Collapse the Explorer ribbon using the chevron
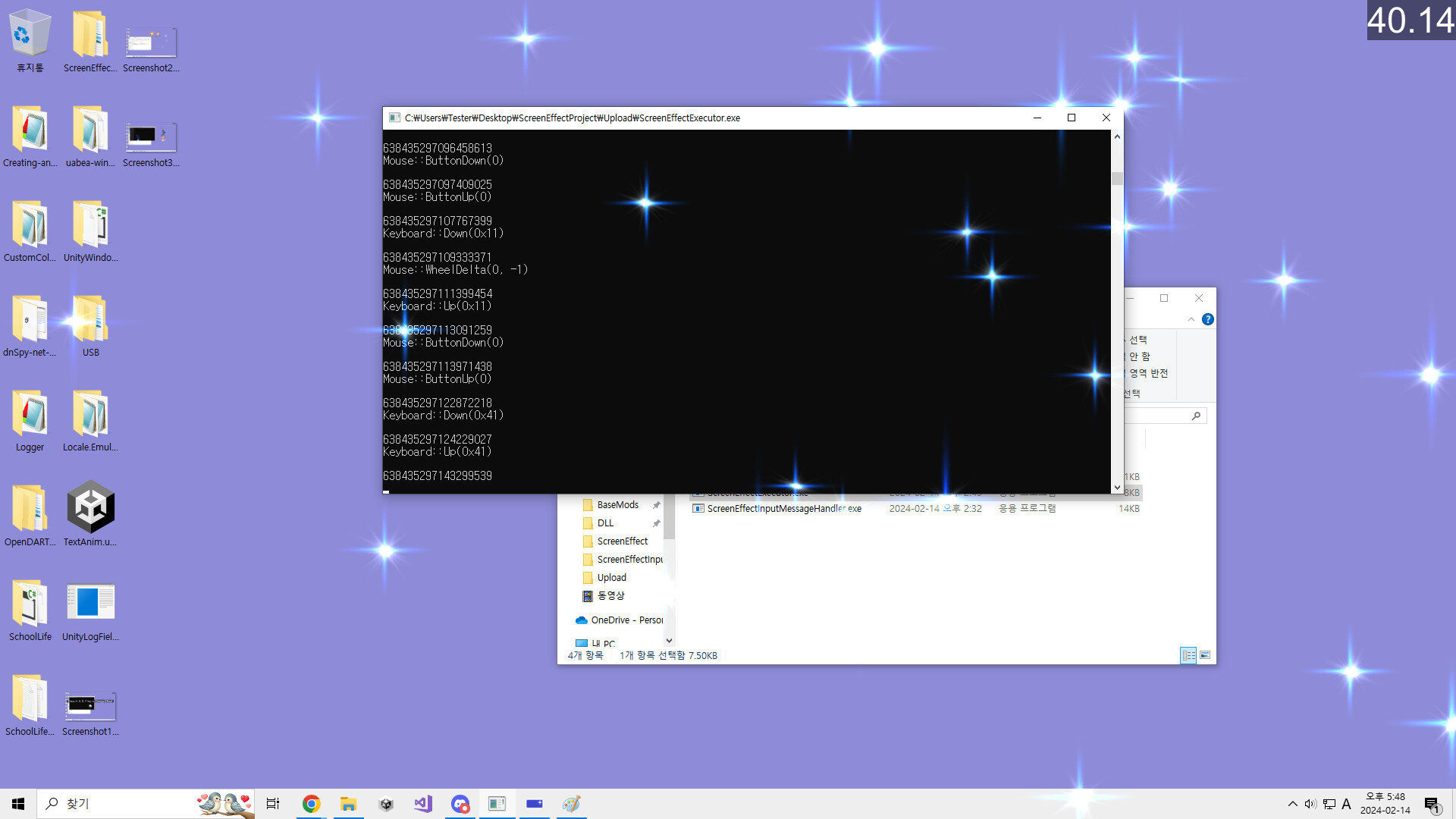Viewport: 1456px width, 819px height. coord(1191,319)
